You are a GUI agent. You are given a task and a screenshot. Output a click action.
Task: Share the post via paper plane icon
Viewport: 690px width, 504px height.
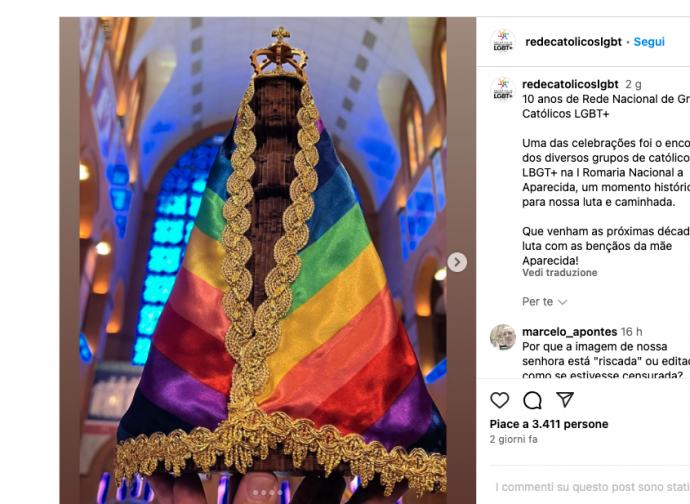565,399
